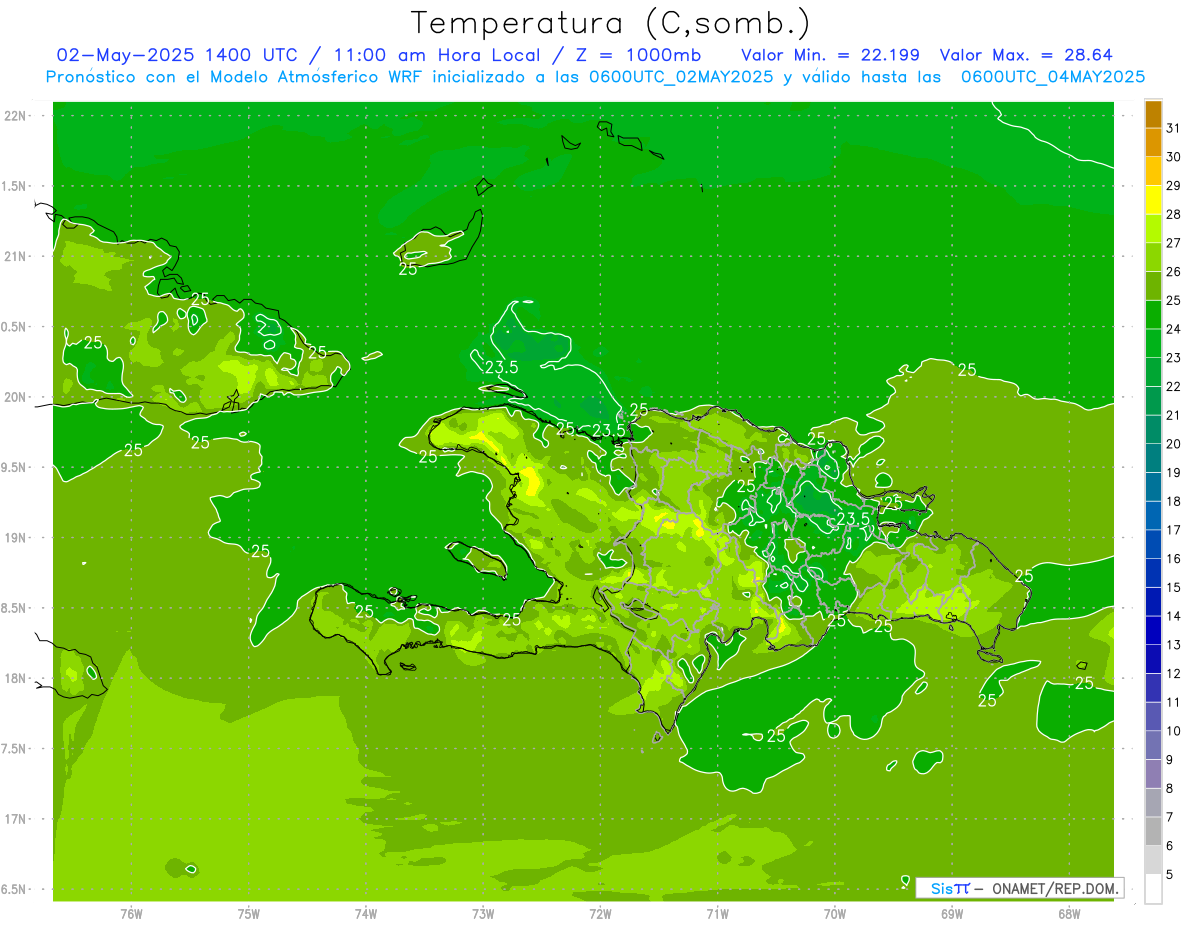Click the color scale label "23"
This screenshot has width=1200, height=927.
point(1174,358)
